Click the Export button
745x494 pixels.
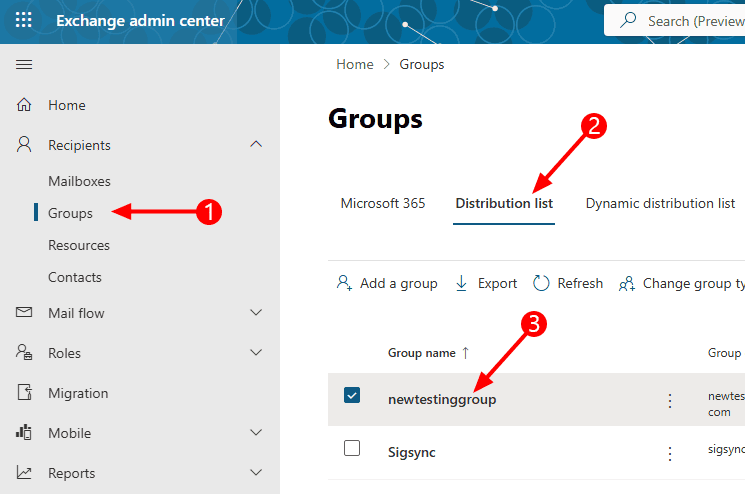point(486,283)
